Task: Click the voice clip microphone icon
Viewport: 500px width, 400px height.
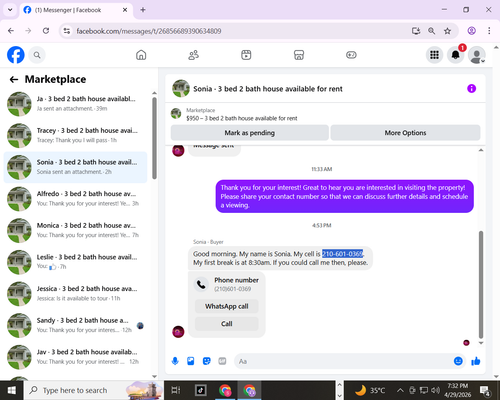Action: [x=175, y=361]
